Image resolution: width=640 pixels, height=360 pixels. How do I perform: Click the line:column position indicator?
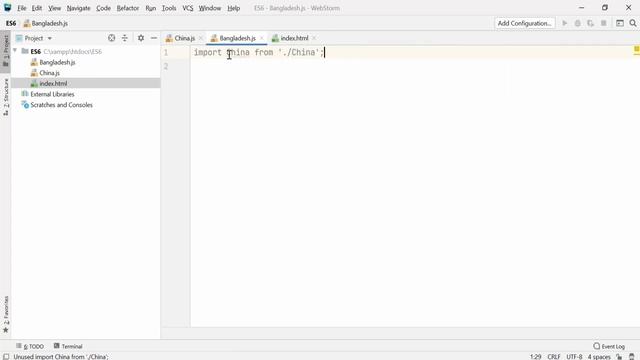pos(535,356)
